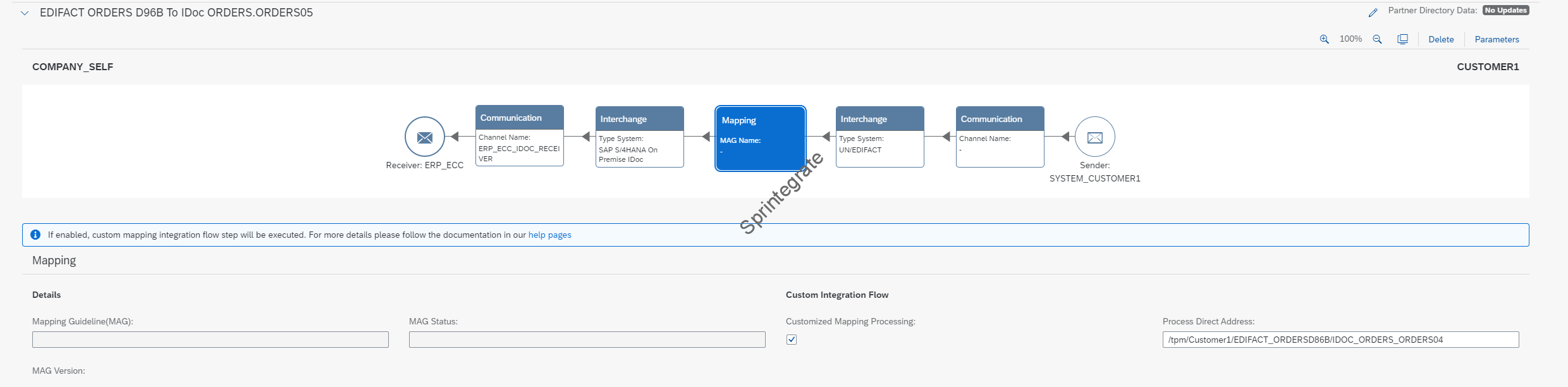Click the full screen diagram icon
Image resolution: width=1568 pixels, height=387 pixels.
(1402, 39)
